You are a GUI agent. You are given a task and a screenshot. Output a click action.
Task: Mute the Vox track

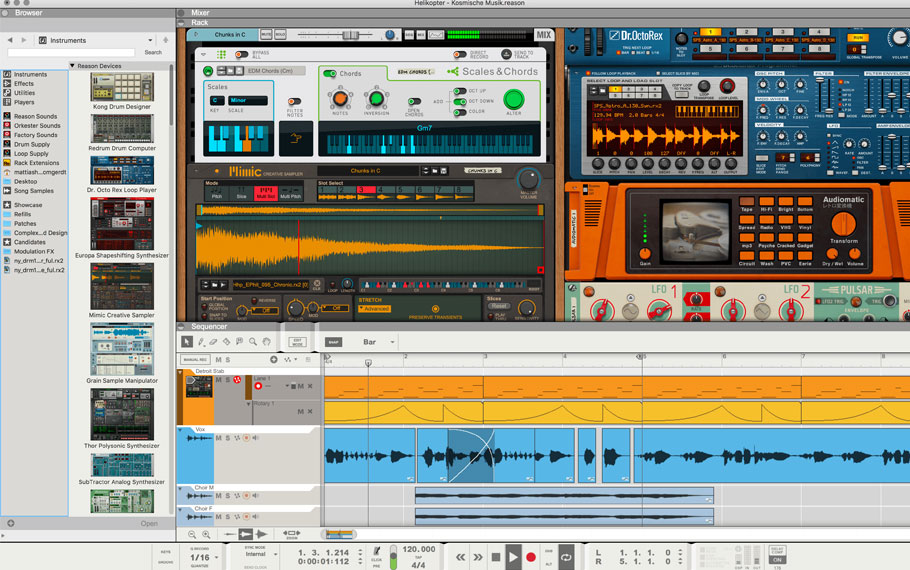click(219, 438)
